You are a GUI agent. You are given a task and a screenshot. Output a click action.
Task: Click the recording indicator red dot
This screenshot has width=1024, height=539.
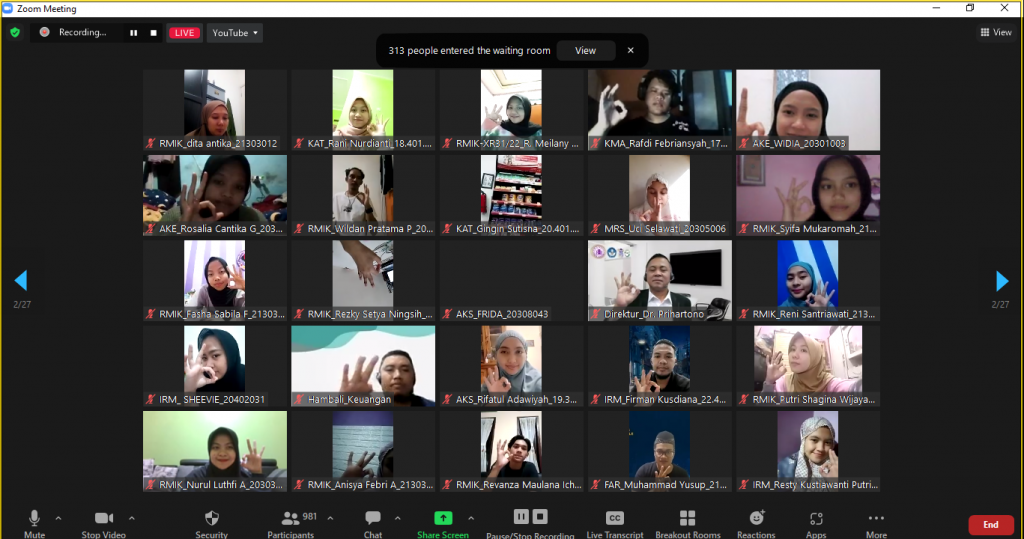coord(44,32)
